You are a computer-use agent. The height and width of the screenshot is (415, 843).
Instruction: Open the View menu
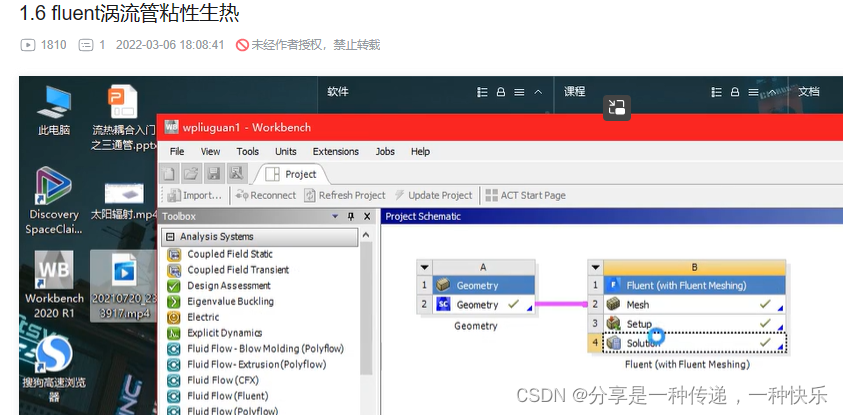pos(210,152)
